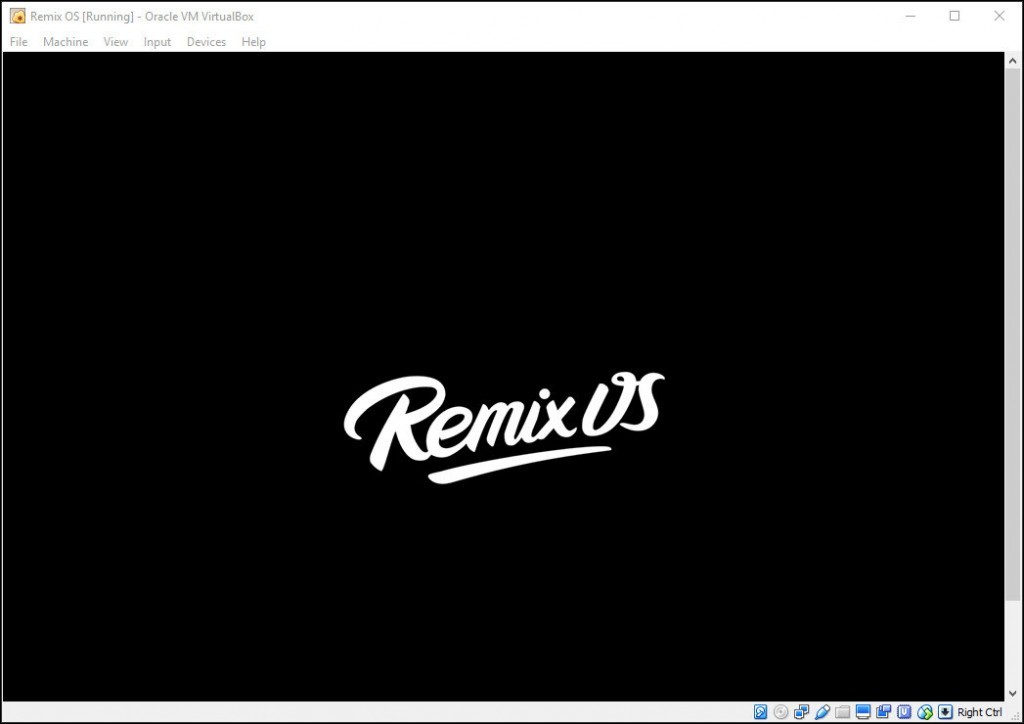Click the shared folders status icon
The image size is (1024, 724).
pos(843,711)
